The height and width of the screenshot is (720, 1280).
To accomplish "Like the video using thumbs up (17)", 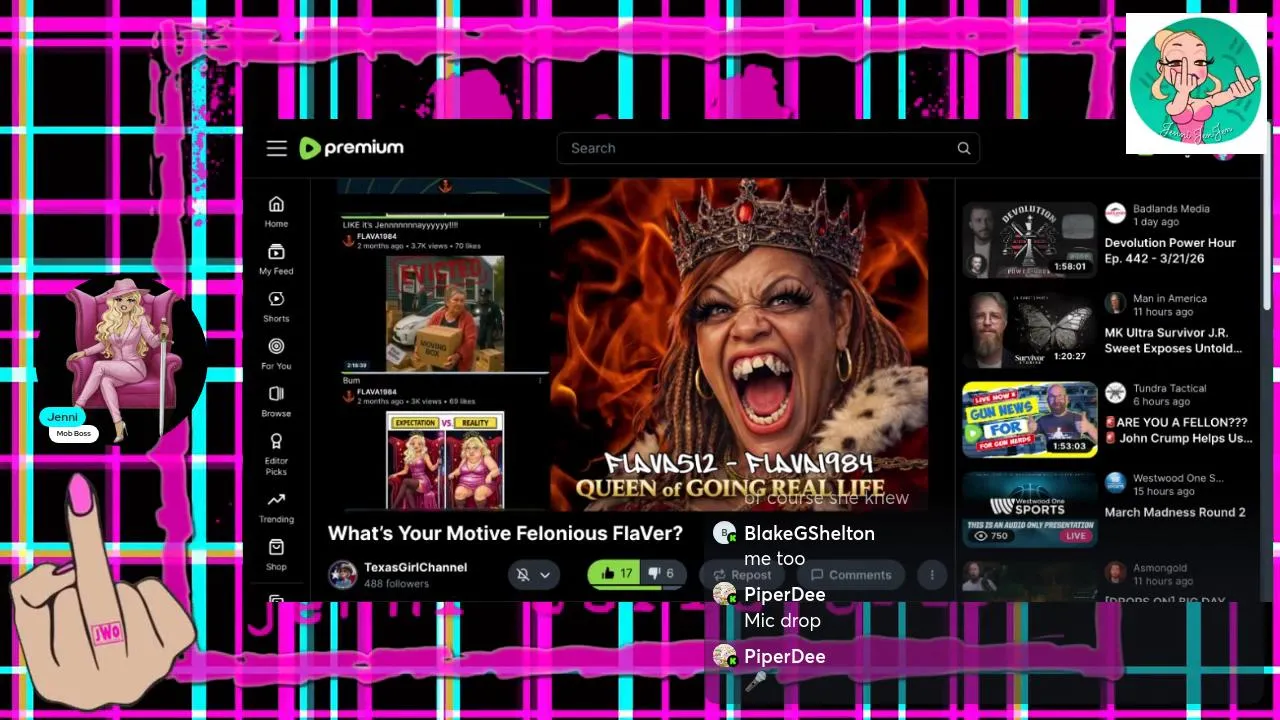I will pyautogui.click(x=616, y=573).
